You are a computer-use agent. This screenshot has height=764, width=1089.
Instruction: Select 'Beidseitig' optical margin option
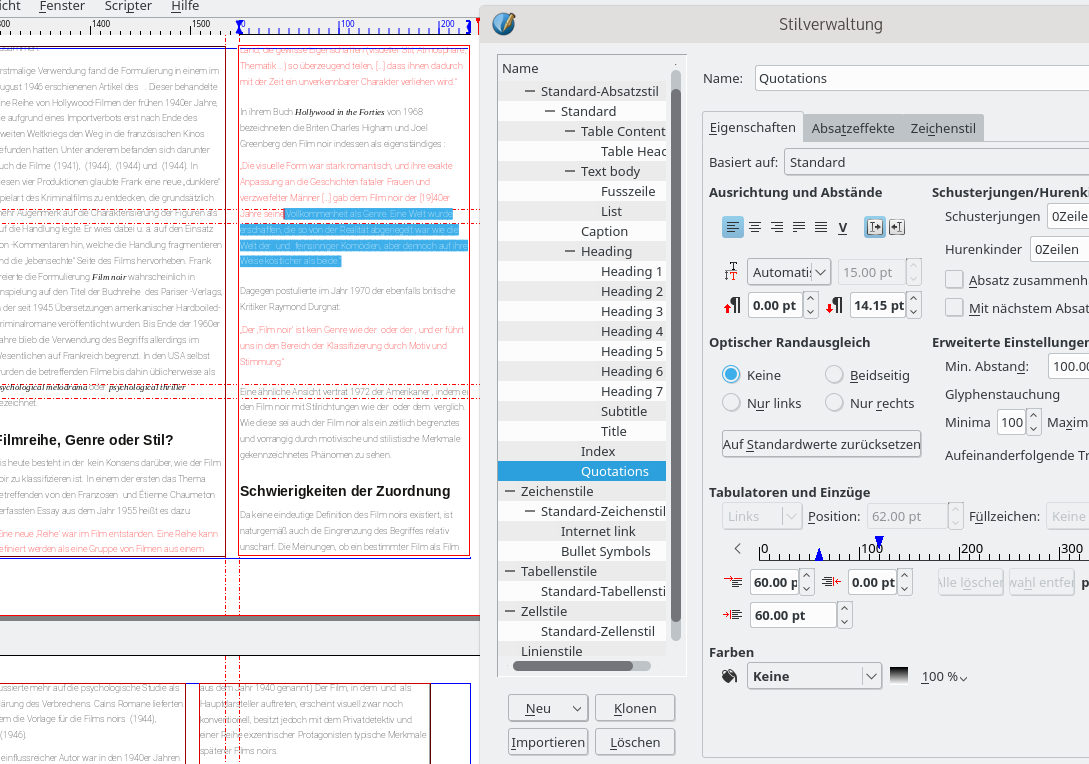834,375
